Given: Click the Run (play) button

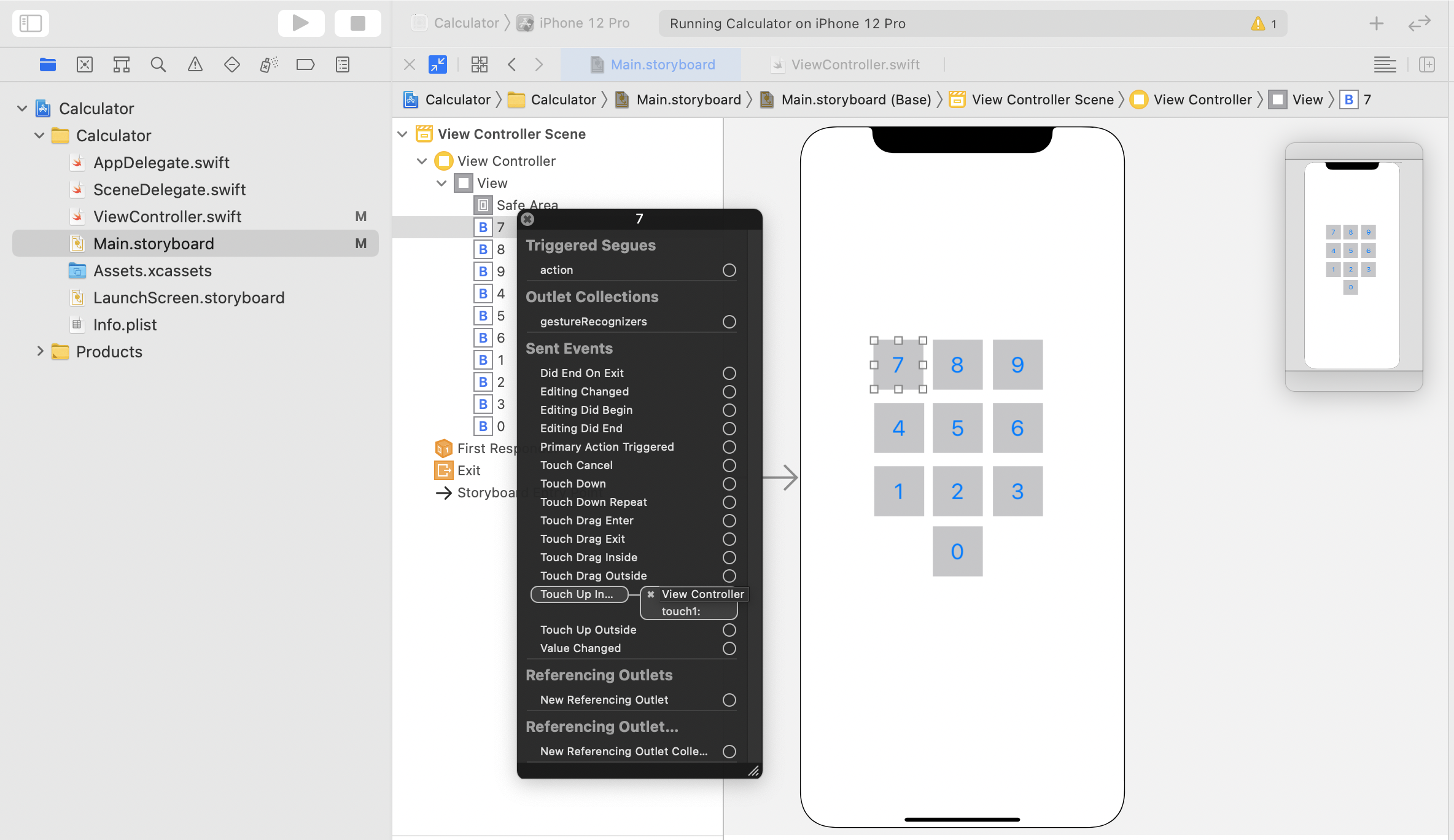Looking at the screenshot, I should click(301, 23).
